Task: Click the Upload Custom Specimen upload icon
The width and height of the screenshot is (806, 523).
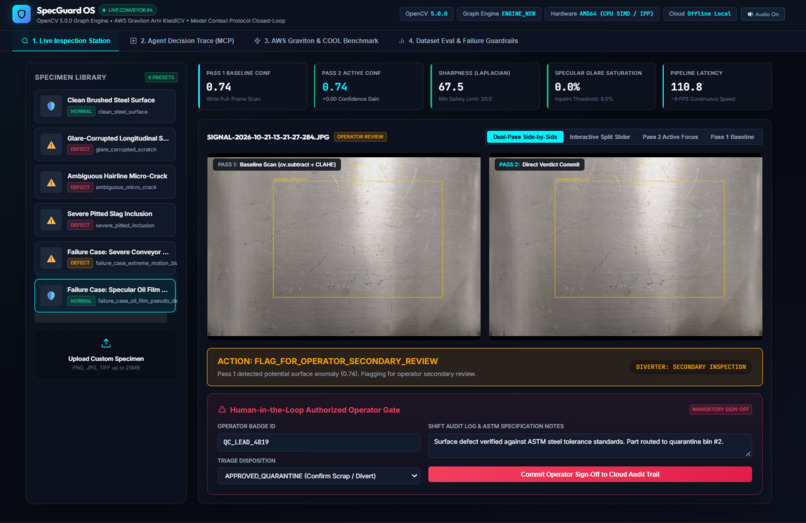Action: coord(106,343)
